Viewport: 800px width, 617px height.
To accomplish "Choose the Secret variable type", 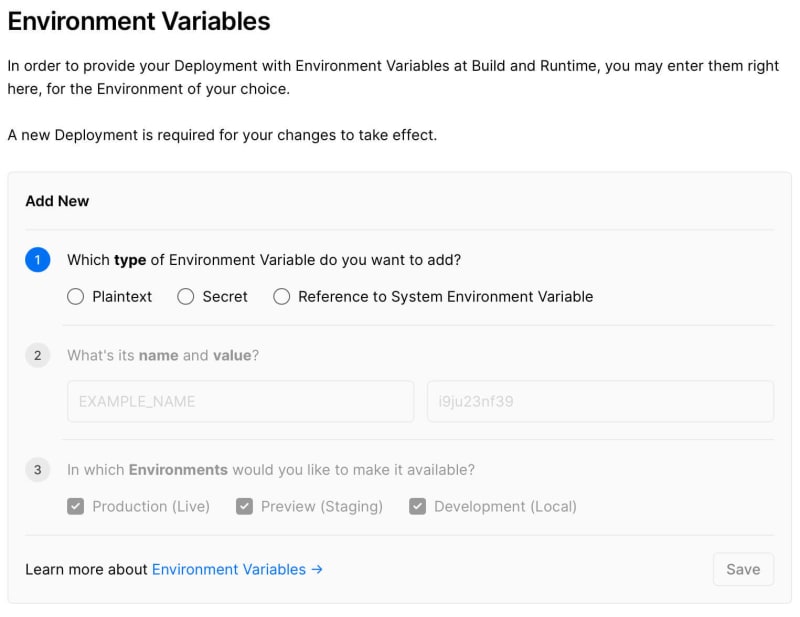I will (186, 297).
